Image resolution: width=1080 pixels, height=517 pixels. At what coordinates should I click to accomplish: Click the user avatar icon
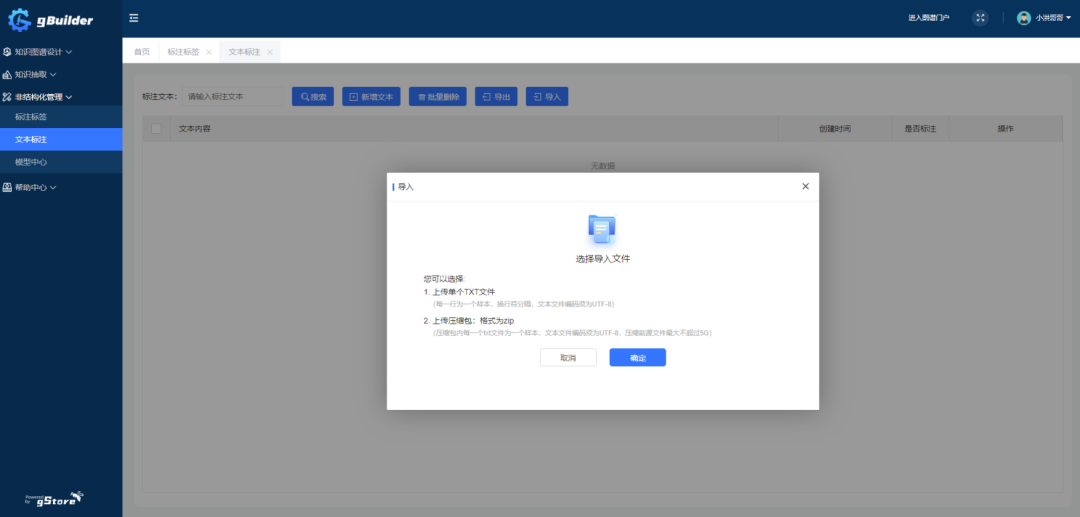point(1024,18)
